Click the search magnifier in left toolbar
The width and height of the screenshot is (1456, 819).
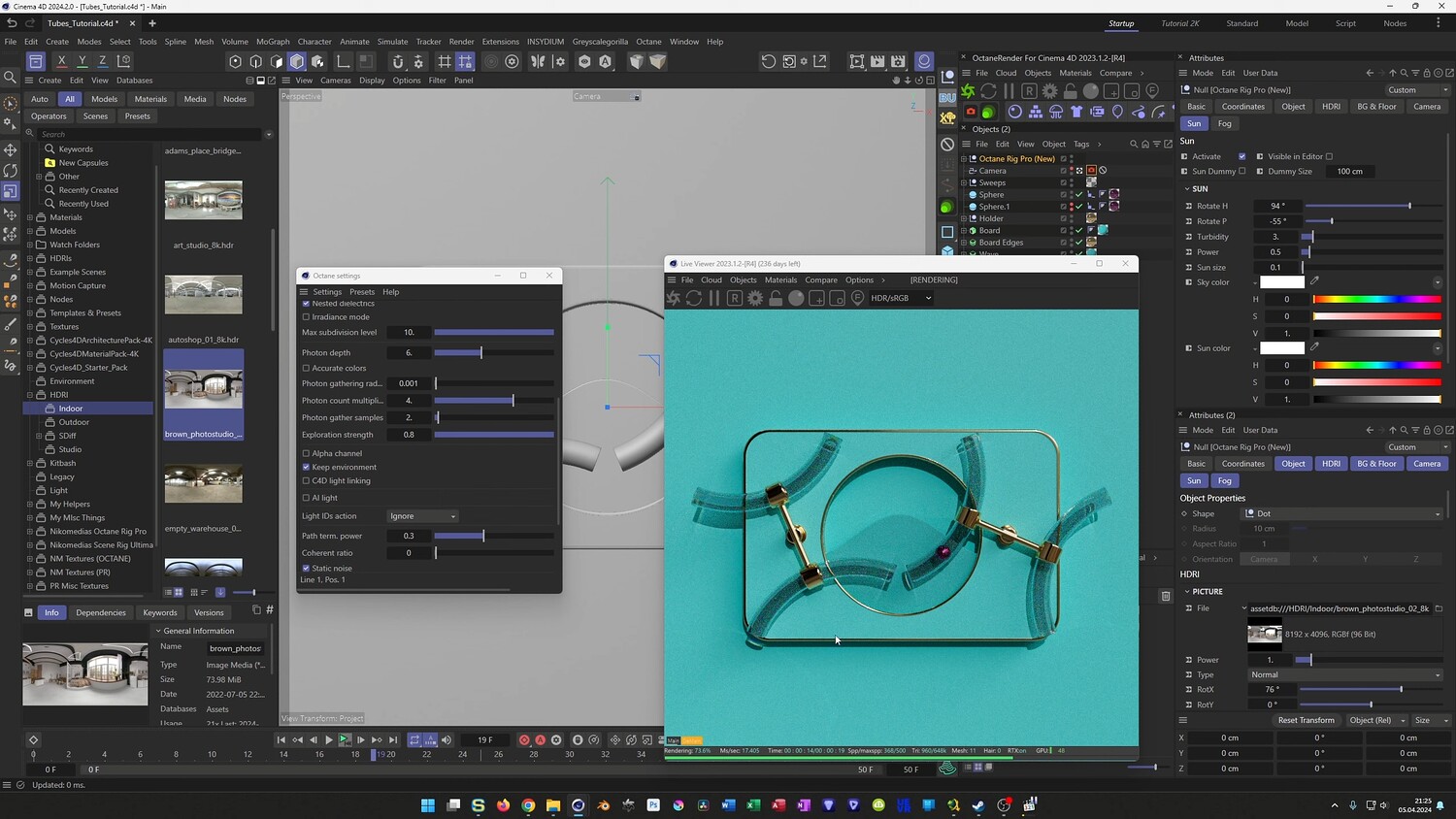click(x=11, y=78)
